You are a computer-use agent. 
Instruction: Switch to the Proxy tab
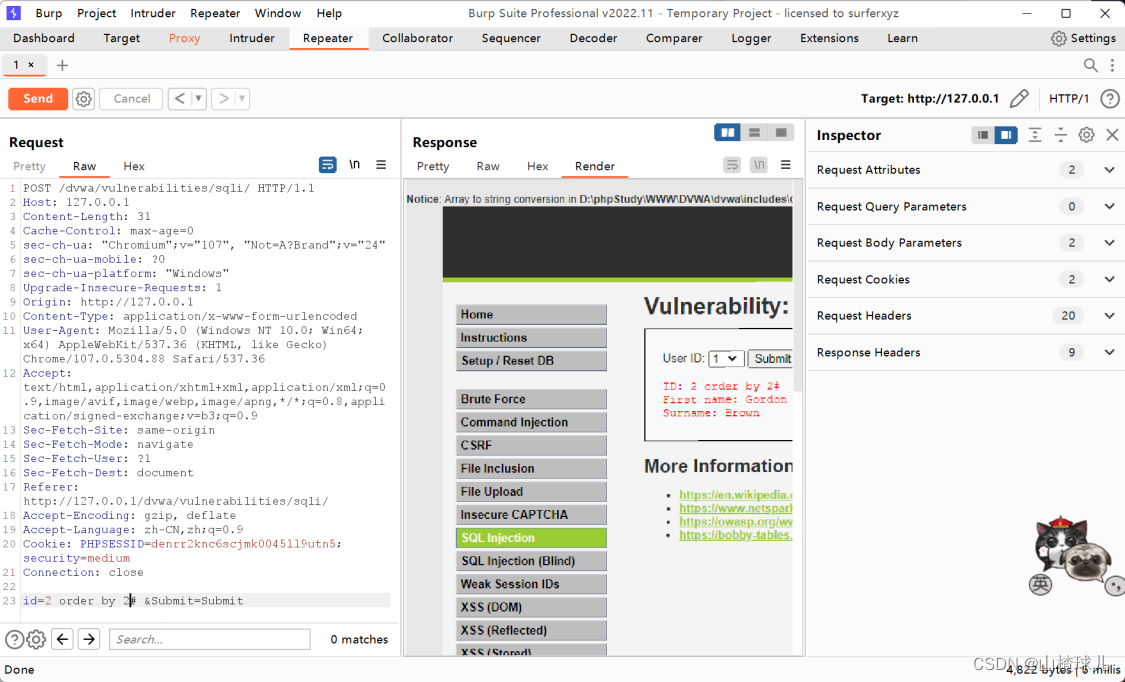pos(184,38)
